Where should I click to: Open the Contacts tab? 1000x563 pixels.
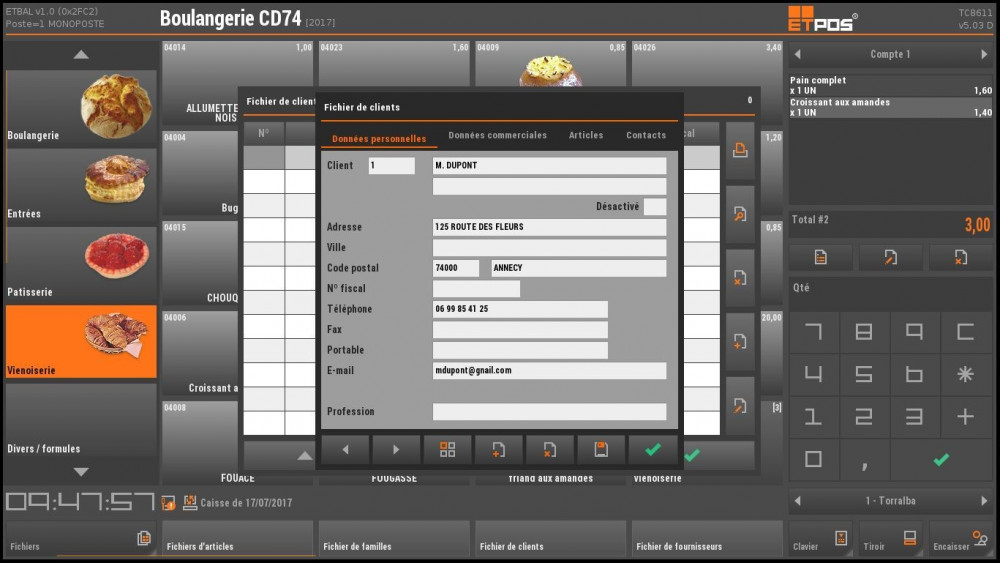tap(645, 136)
